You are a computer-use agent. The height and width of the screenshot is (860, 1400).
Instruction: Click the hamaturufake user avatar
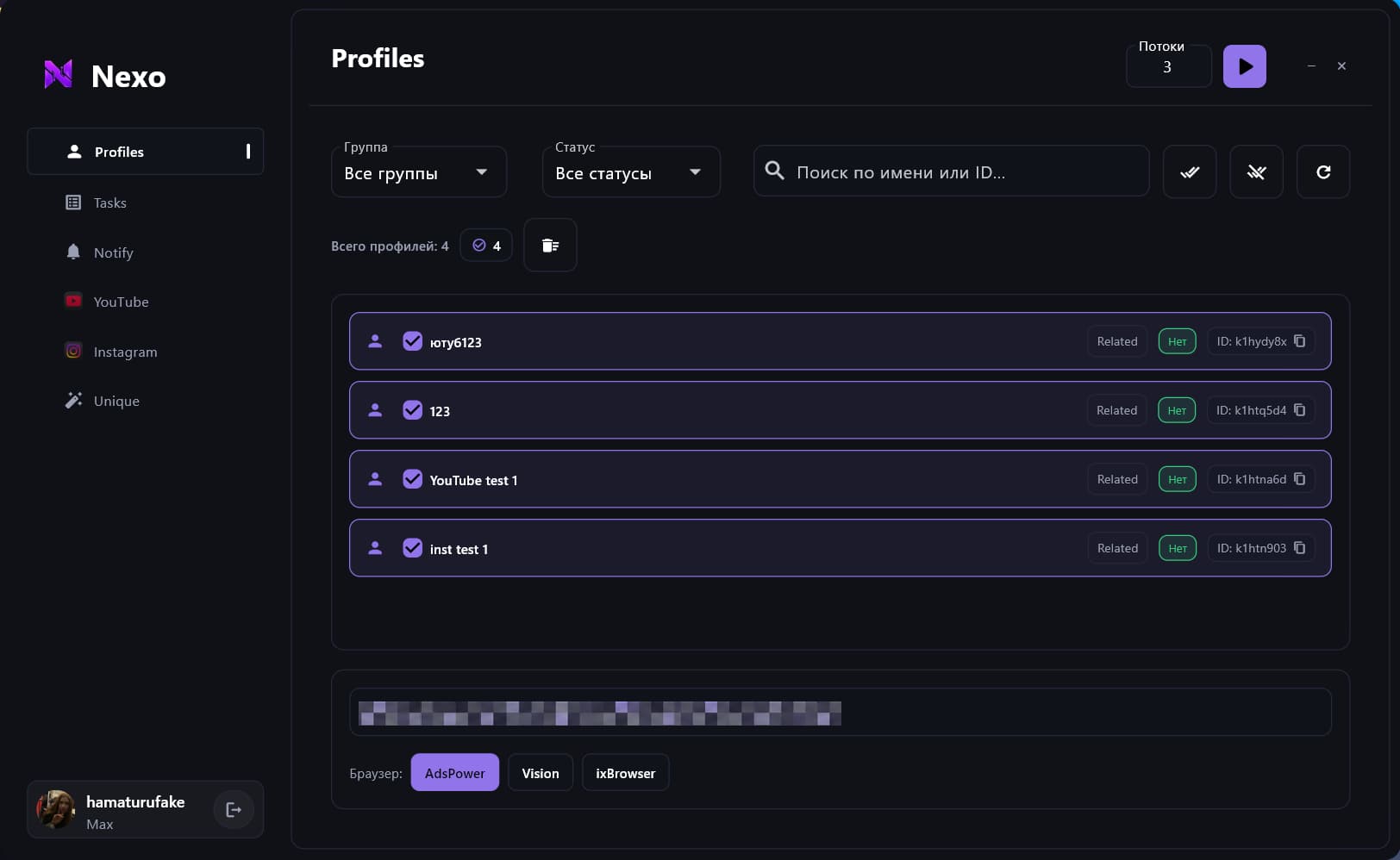pos(56,809)
